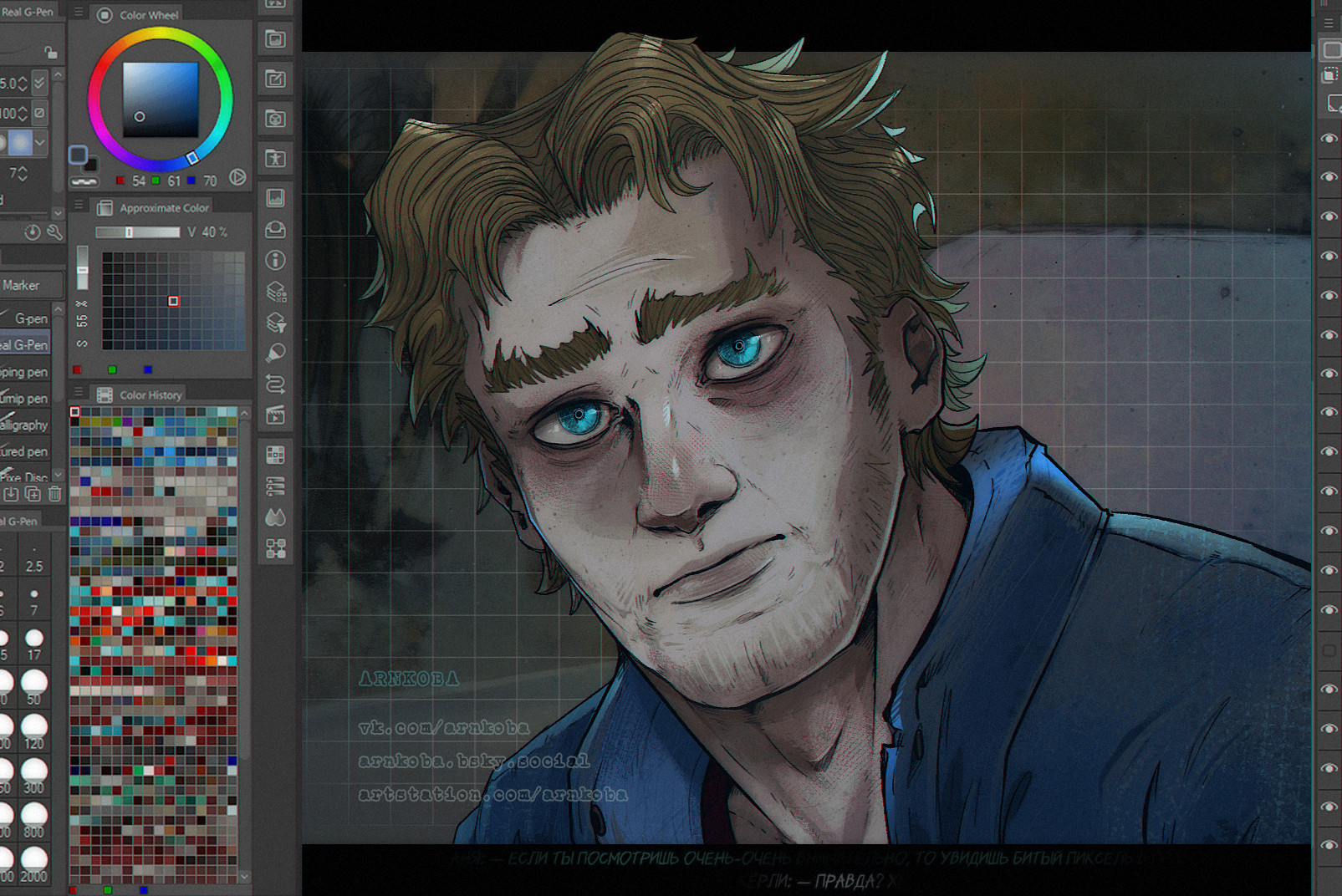Switch color space with circled play icon
The height and width of the screenshot is (896, 1342).
coord(237,177)
